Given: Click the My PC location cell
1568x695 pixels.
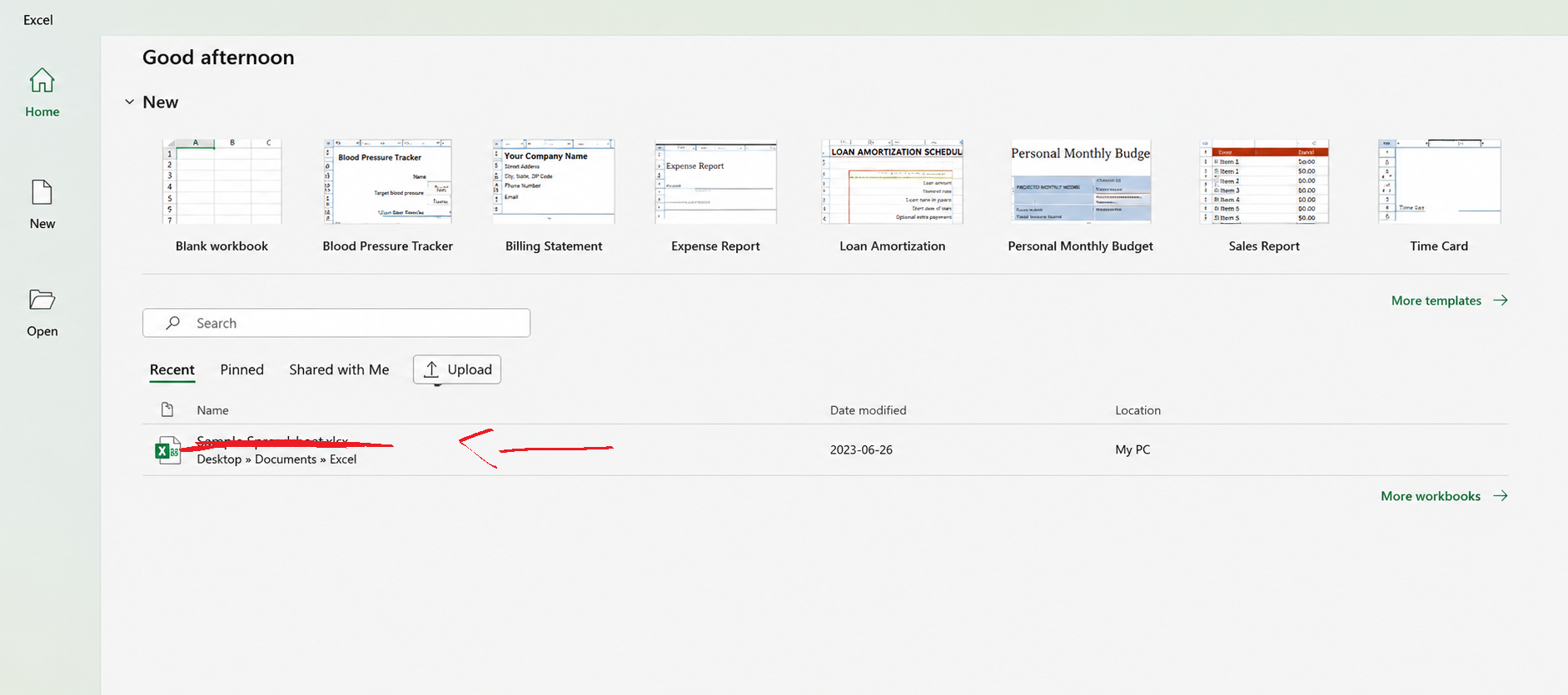Looking at the screenshot, I should pyautogui.click(x=1132, y=449).
